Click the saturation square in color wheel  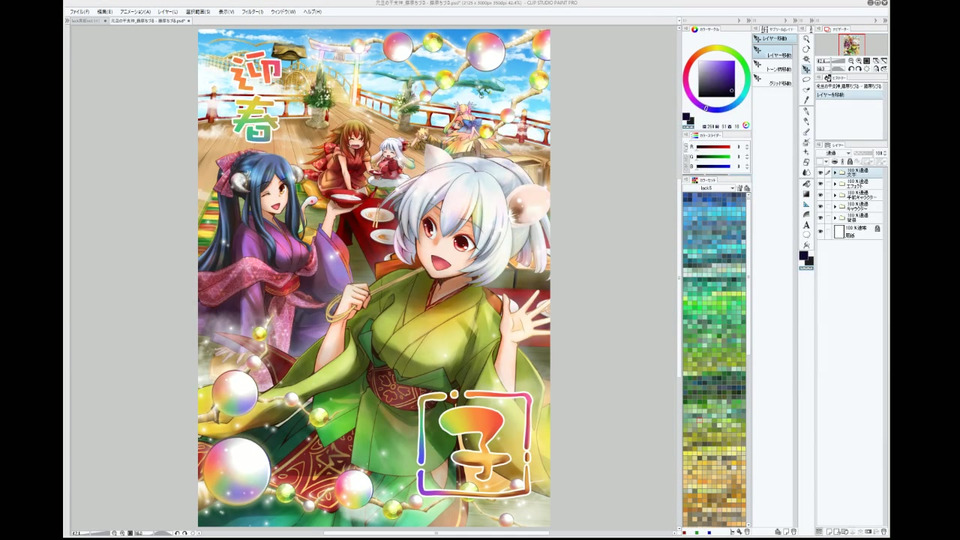point(716,78)
